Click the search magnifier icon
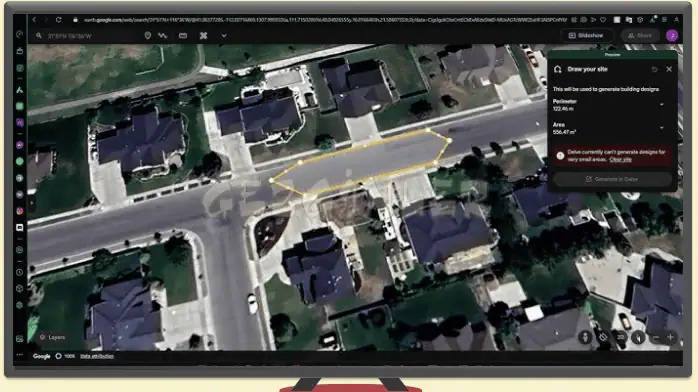Image resolution: width=698 pixels, height=392 pixels. pos(39,36)
